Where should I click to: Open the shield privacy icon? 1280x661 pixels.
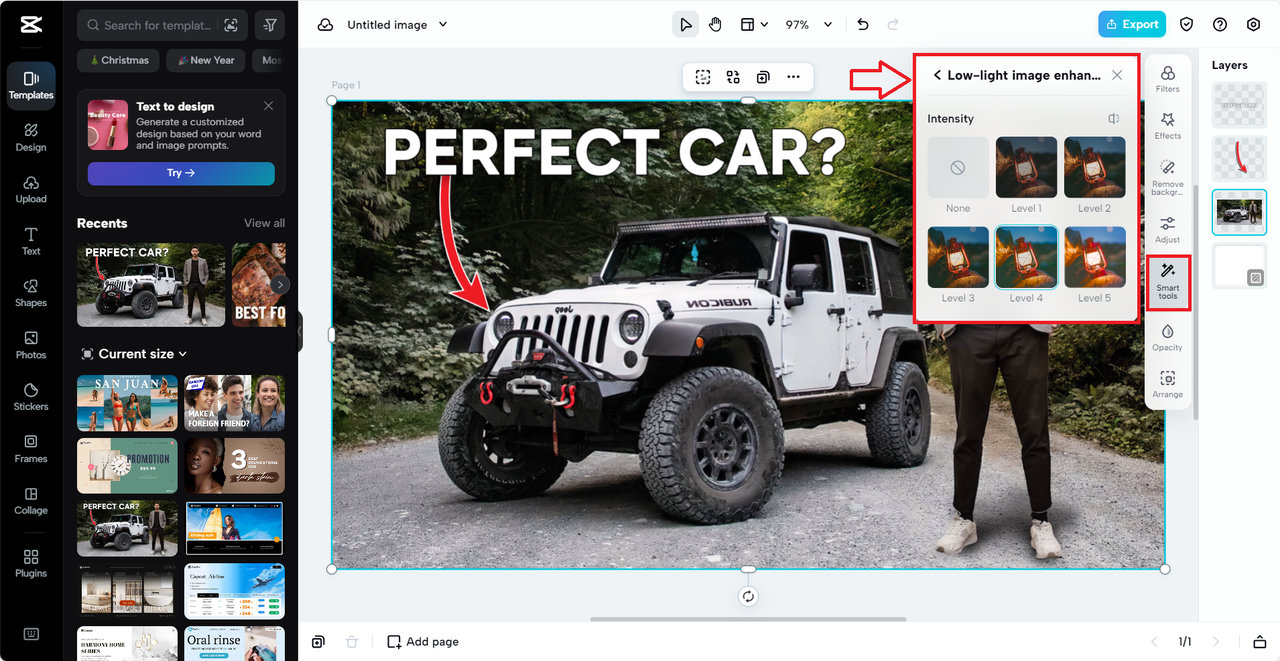(1186, 25)
